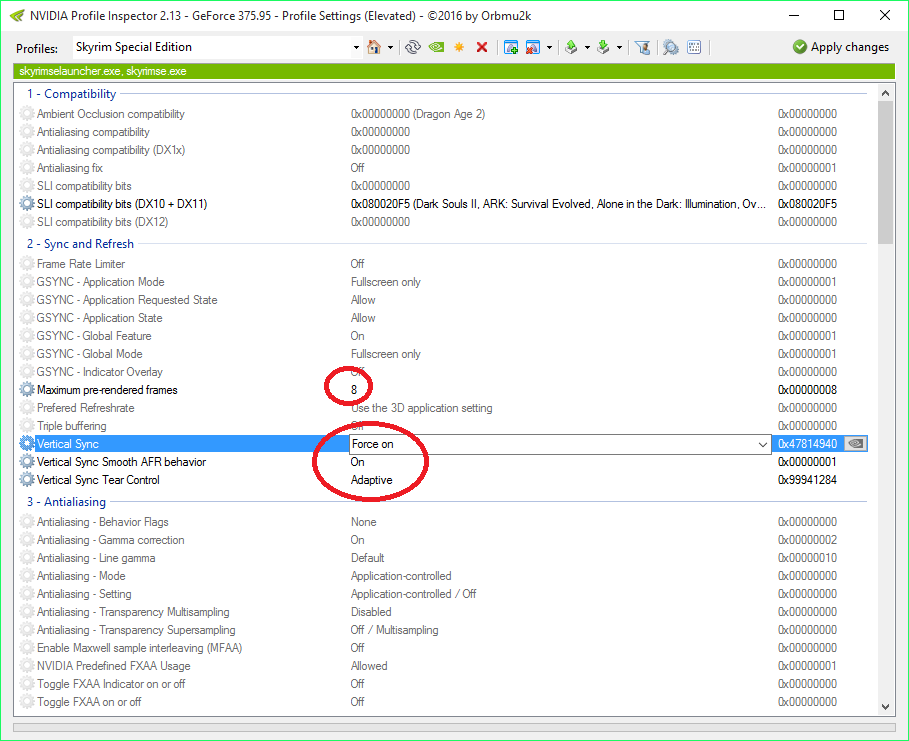Click Ambient Occlusion value 0x00000000 (Dragon Age 2)
The image size is (909, 741).
click(x=418, y=114)
